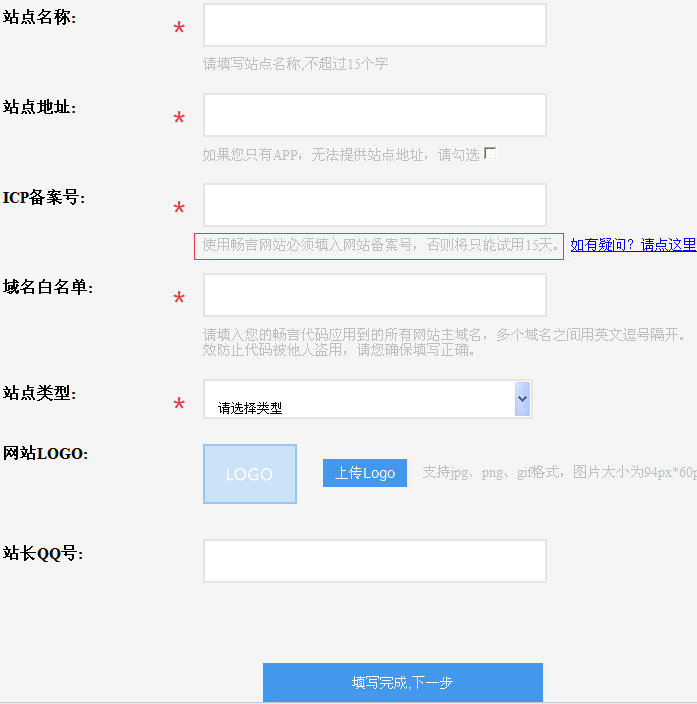Viewport: 697px width, 704px height.
Task: Click the red asterisk by 站点类型
Action: click(179, 405)
